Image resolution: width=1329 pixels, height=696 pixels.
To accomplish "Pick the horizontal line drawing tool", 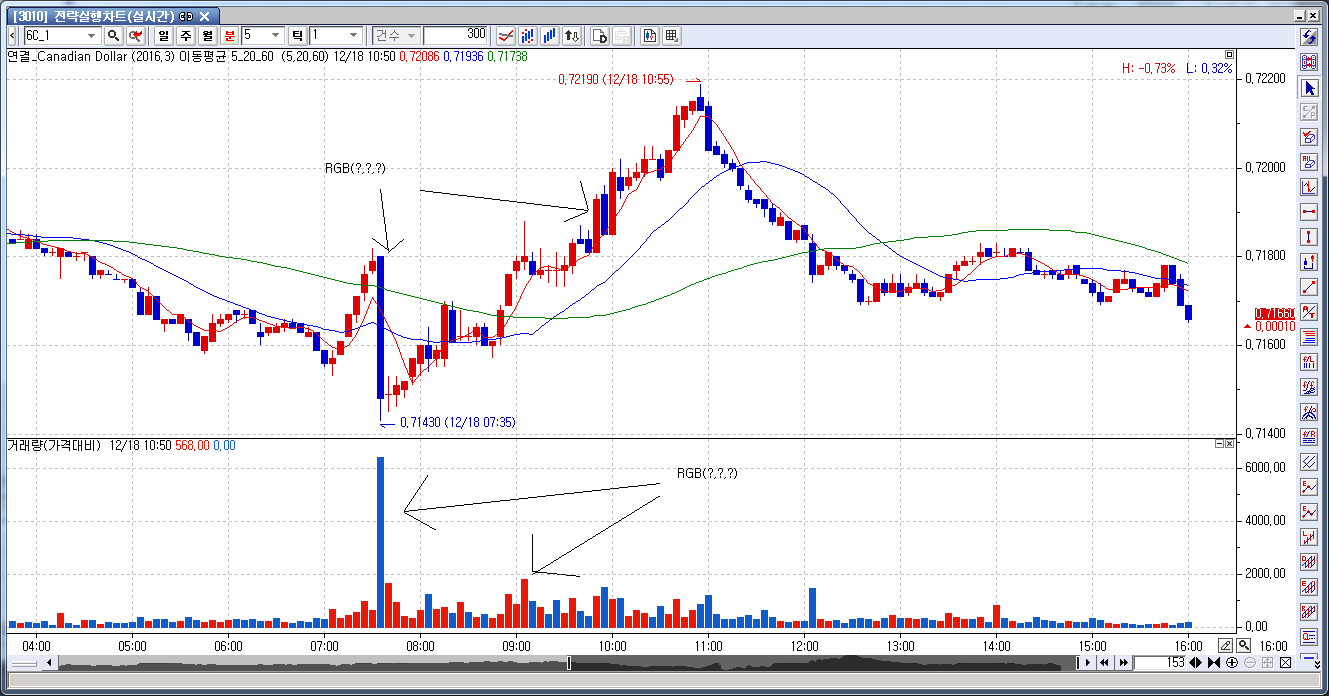I will click(1308, 212).
